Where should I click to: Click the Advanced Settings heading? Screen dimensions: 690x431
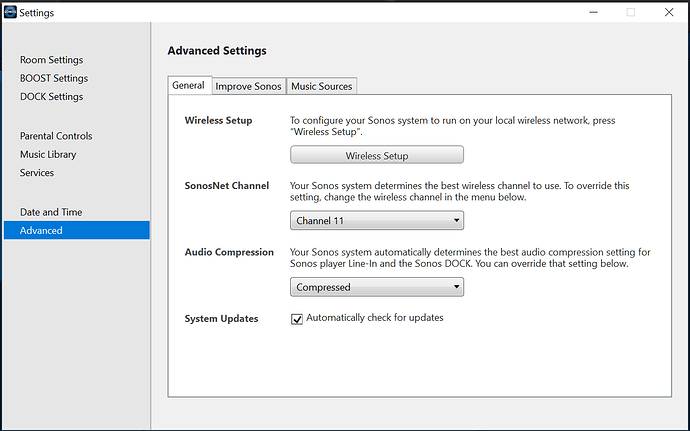(x=217, y=51)
